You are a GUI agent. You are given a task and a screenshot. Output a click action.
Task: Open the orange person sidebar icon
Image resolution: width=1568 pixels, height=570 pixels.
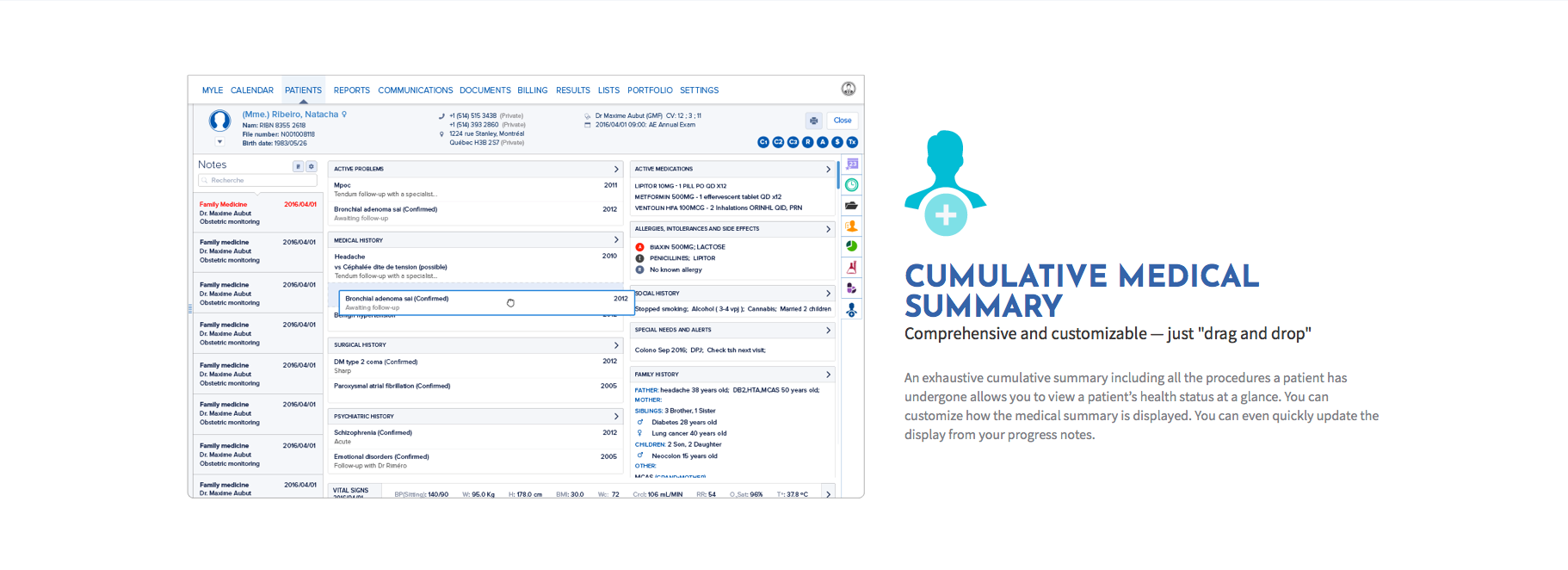click(x=852, y=226)
